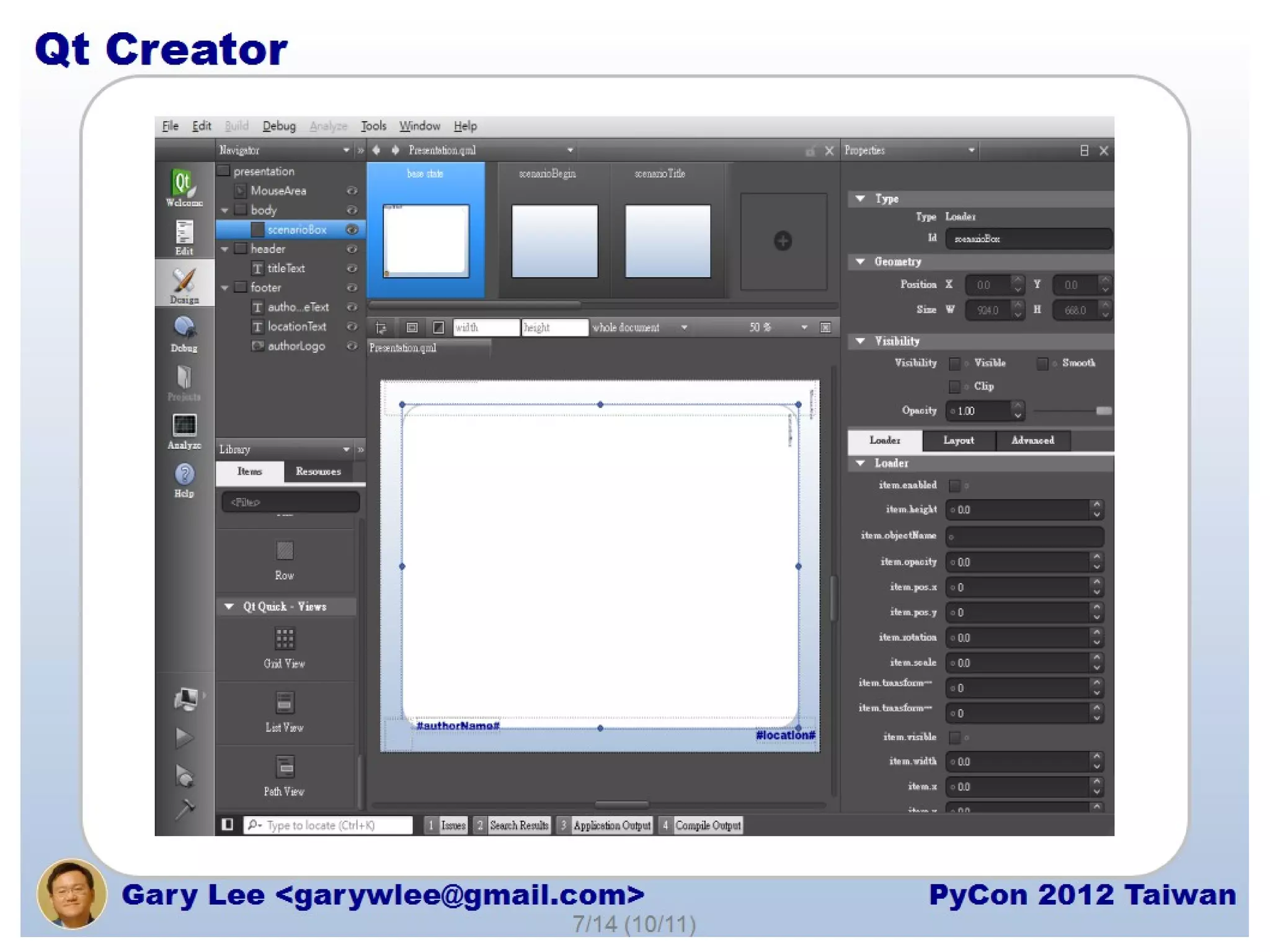Open the Compile Output pane
Image resolution: width=1270 pixels, height=952 pixels.
[707, 825]
